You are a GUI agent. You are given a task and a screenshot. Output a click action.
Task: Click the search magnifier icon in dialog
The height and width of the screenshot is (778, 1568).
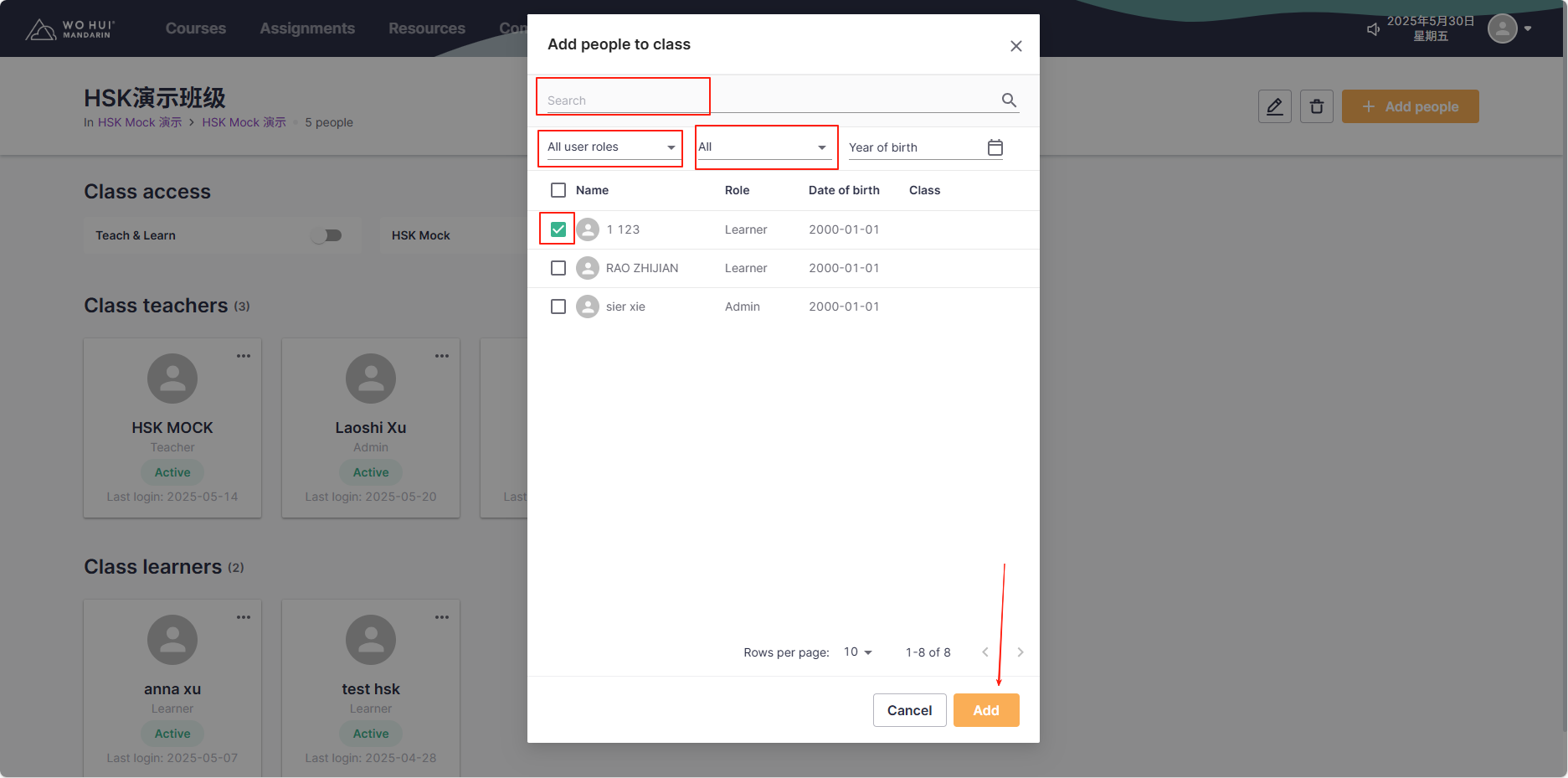[x=1009, y=100]
